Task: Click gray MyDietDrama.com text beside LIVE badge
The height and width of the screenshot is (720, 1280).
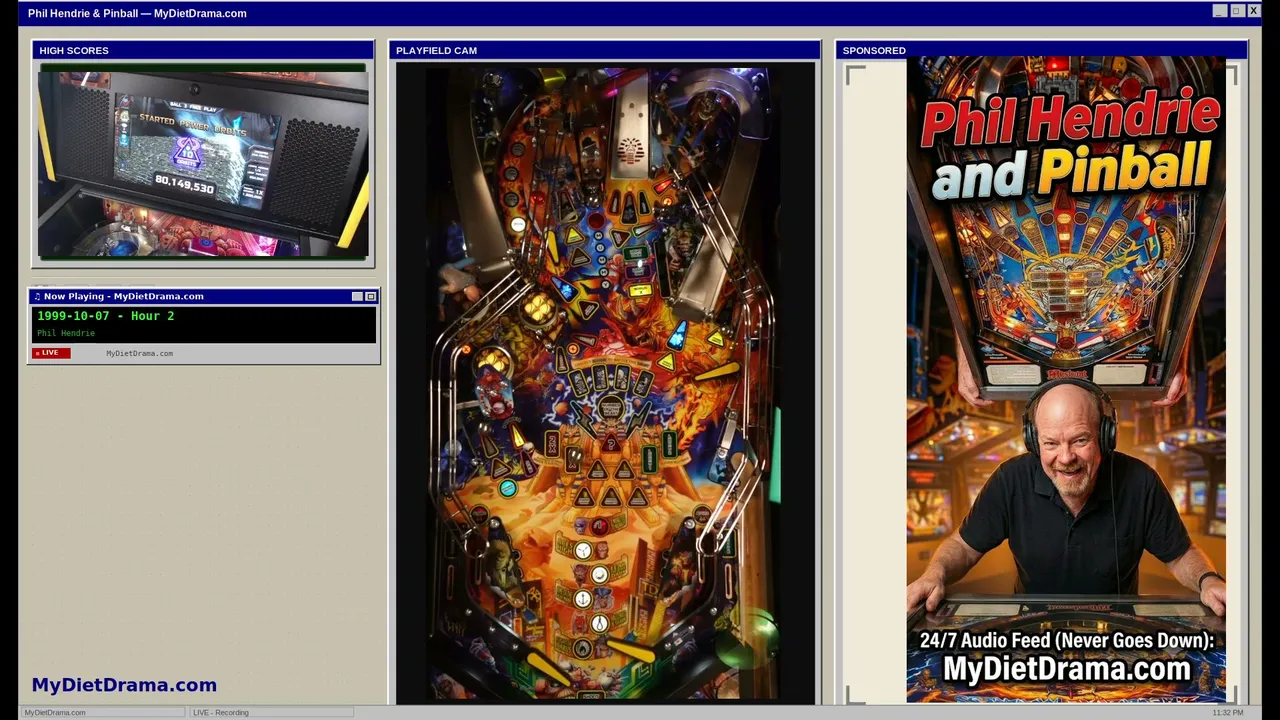Action: [x=139, y=353]
